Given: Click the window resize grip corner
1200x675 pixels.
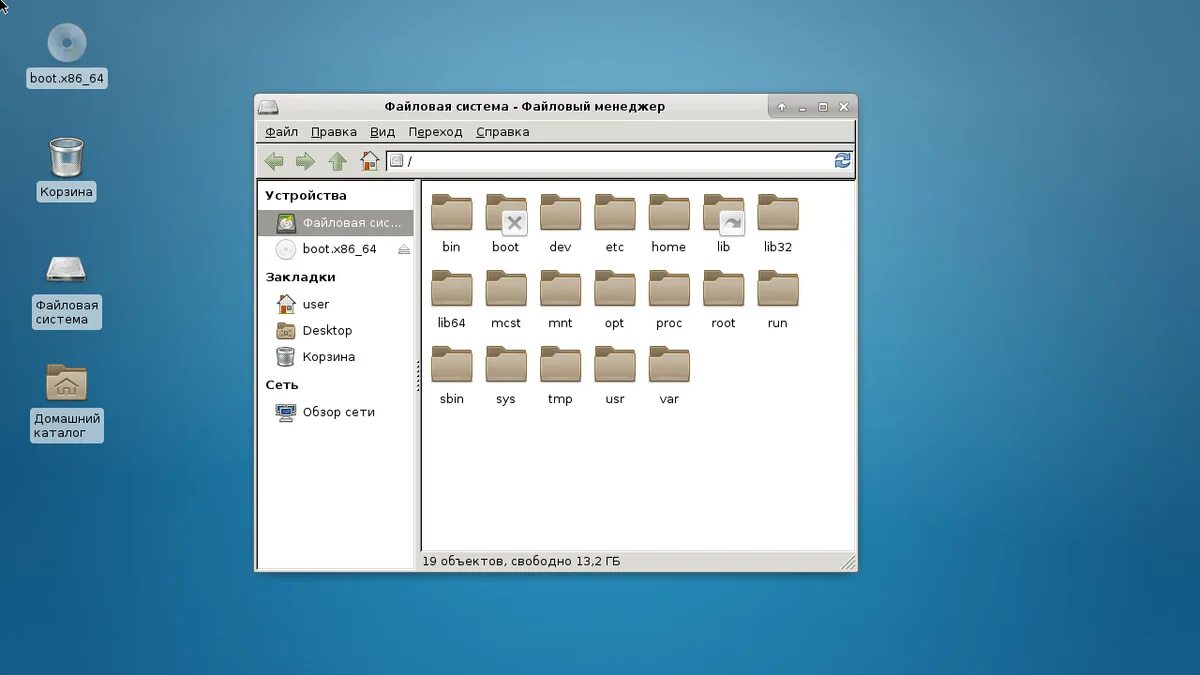Looking at the screenshot, I should pos(848,563).
